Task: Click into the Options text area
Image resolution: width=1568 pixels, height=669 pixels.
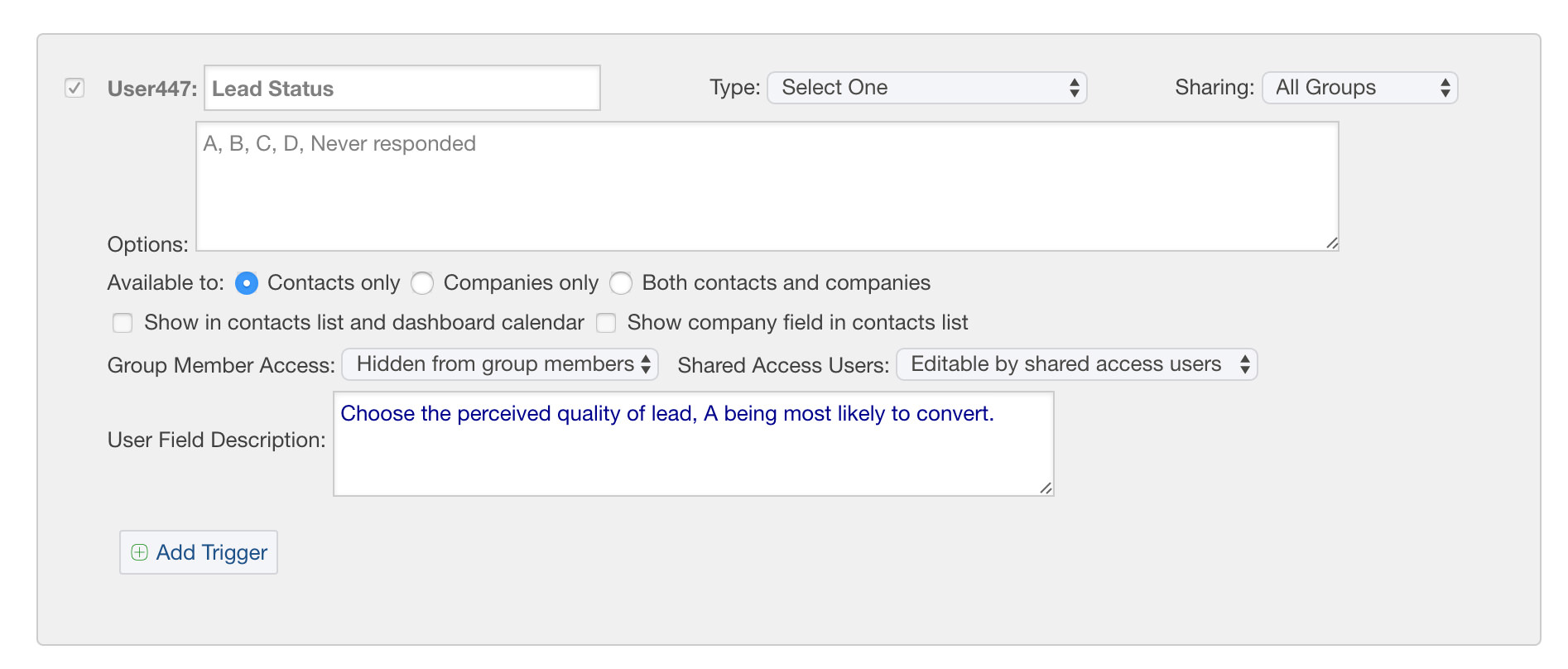Action: [767, 186]
